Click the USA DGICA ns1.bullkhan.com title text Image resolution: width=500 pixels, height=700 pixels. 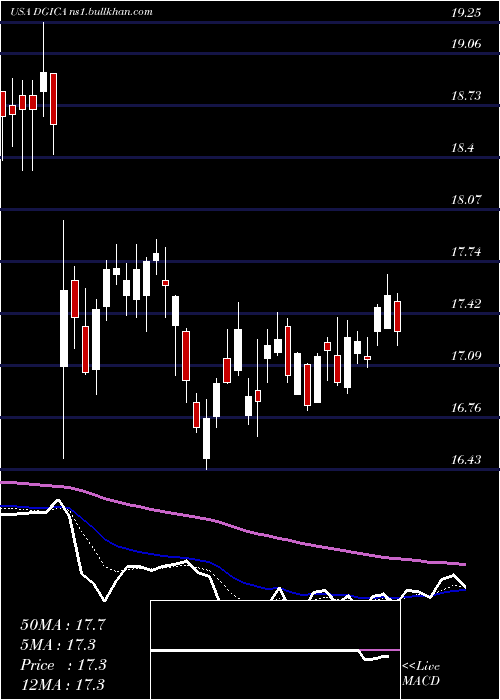pyautogui.click(x=82, y=11)
